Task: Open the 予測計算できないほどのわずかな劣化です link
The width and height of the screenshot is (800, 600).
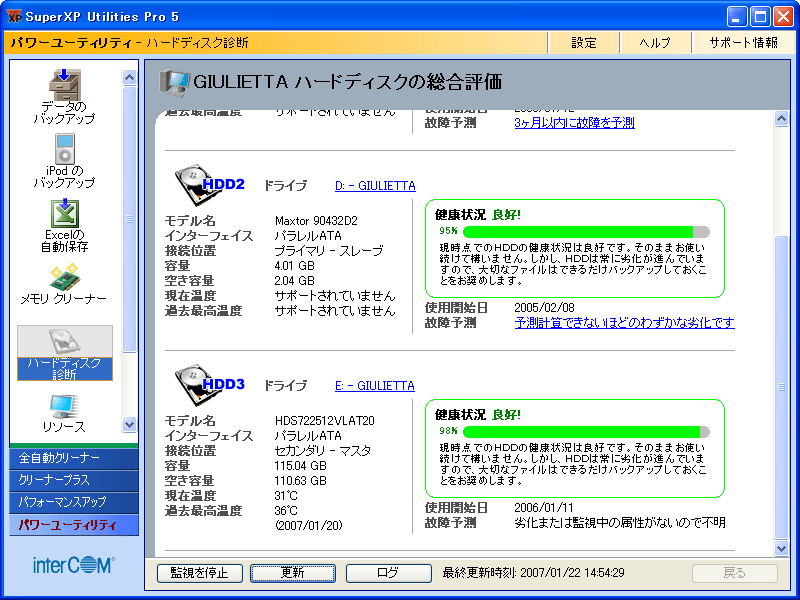Action: coord(624,323)
